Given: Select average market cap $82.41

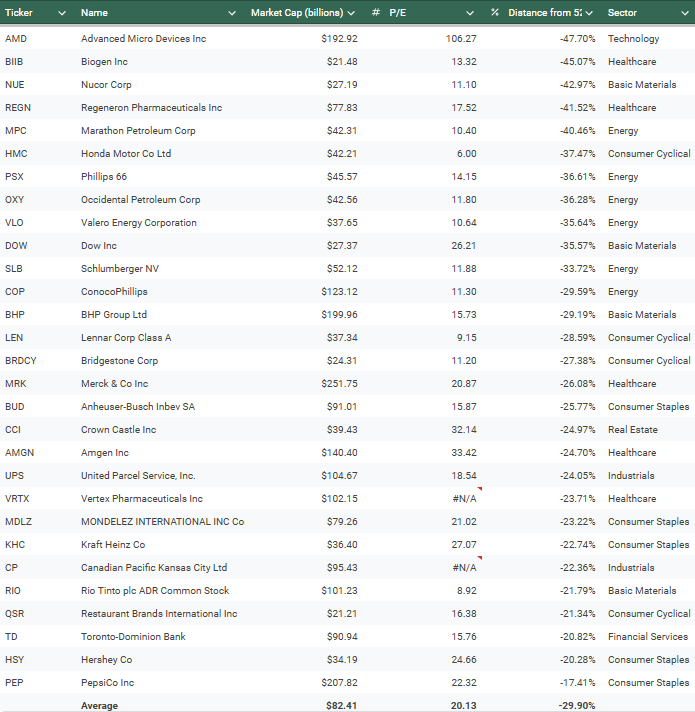Looking at the screenshot, I should pyautogui.click(x=341, y=706).
